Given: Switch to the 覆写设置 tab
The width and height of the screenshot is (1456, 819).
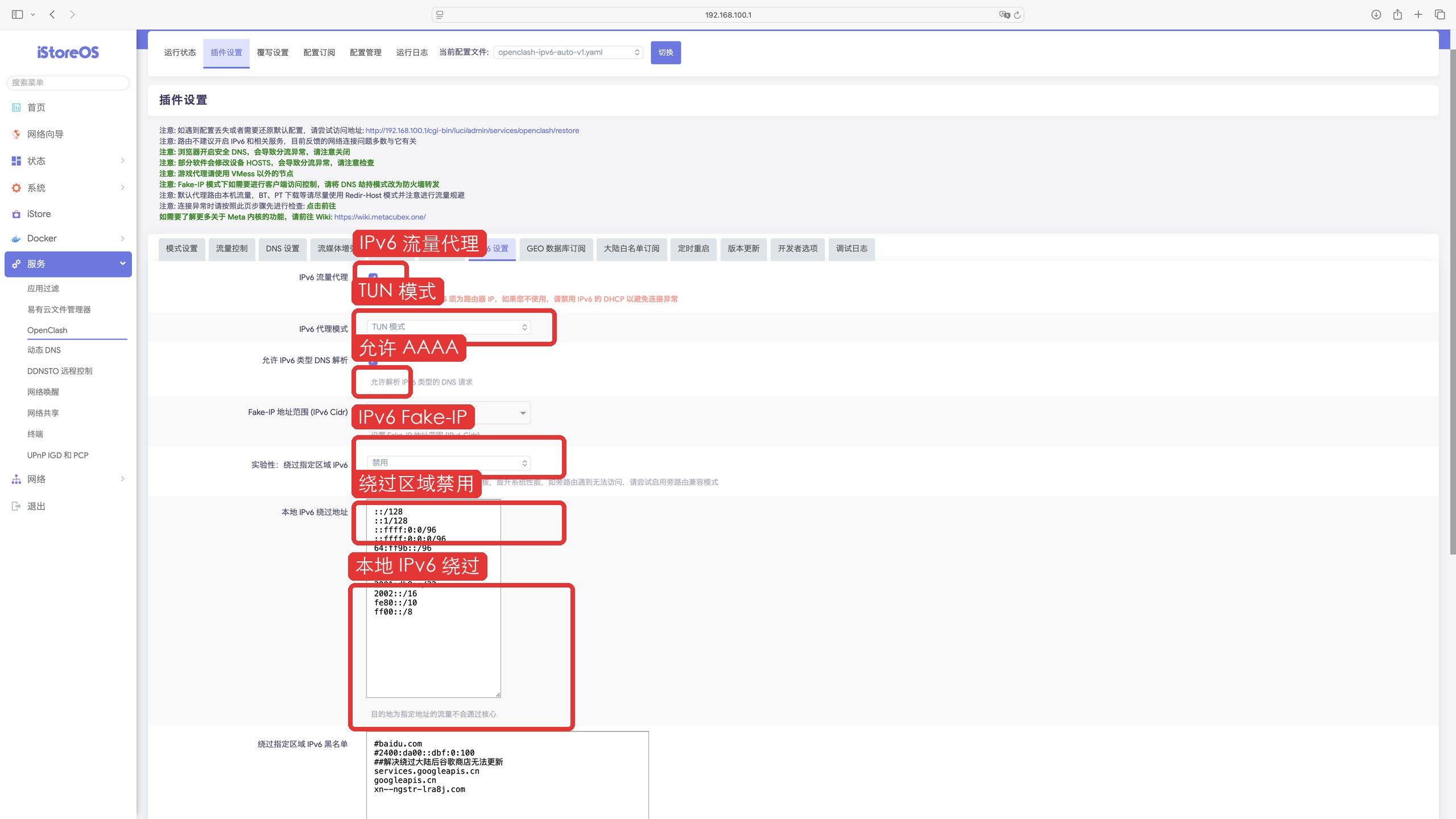Looking at the screenshot, I should (x=272, y=53).
